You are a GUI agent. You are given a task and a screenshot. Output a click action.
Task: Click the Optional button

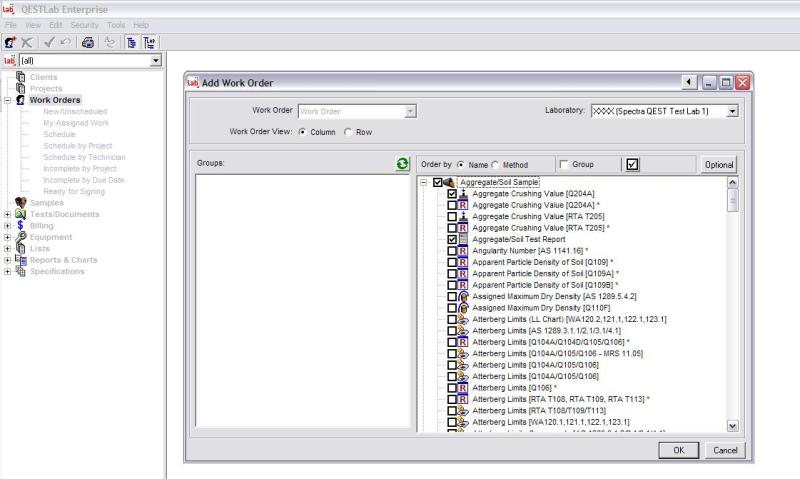(718, 164)
